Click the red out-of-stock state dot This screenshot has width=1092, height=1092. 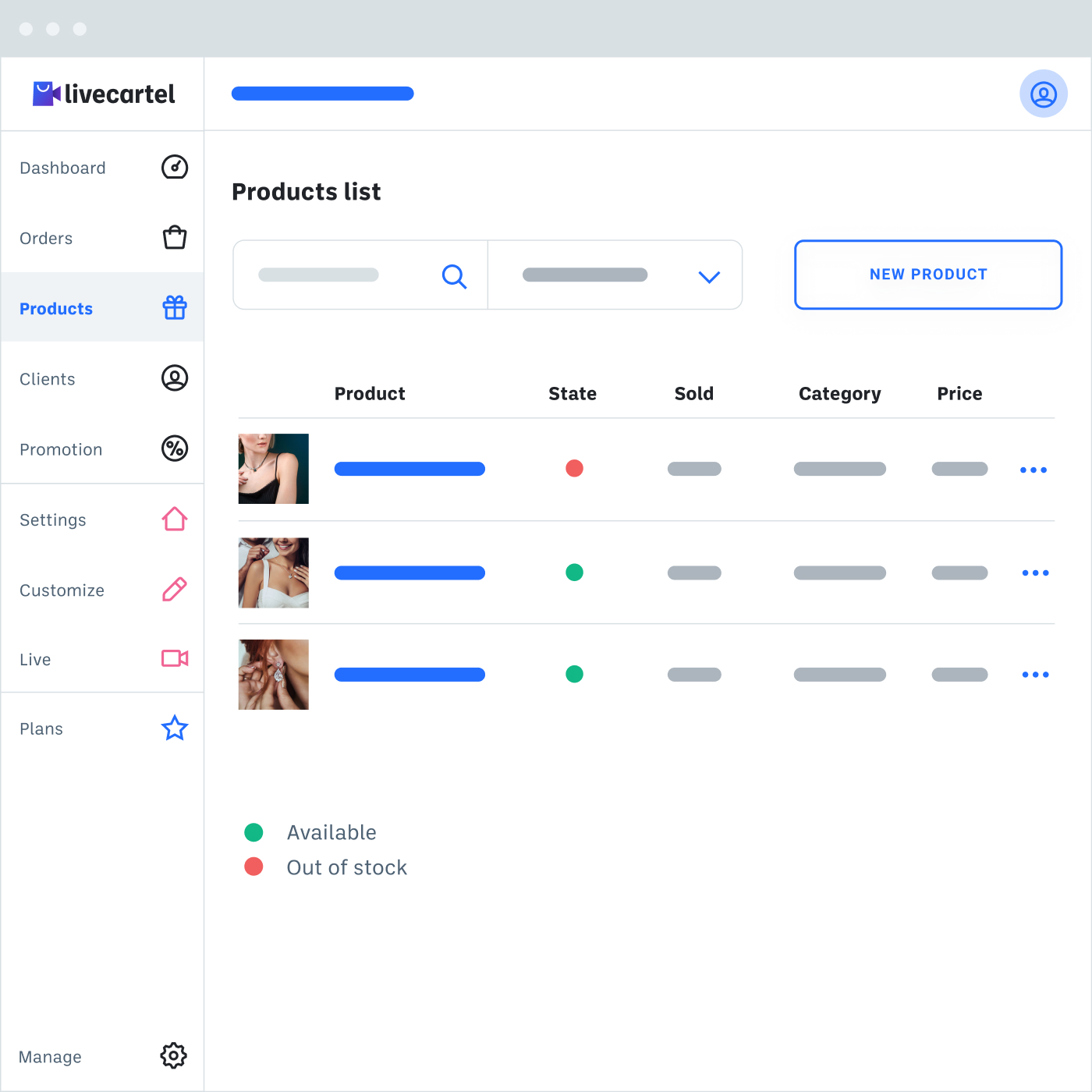[x=574, y=468]
